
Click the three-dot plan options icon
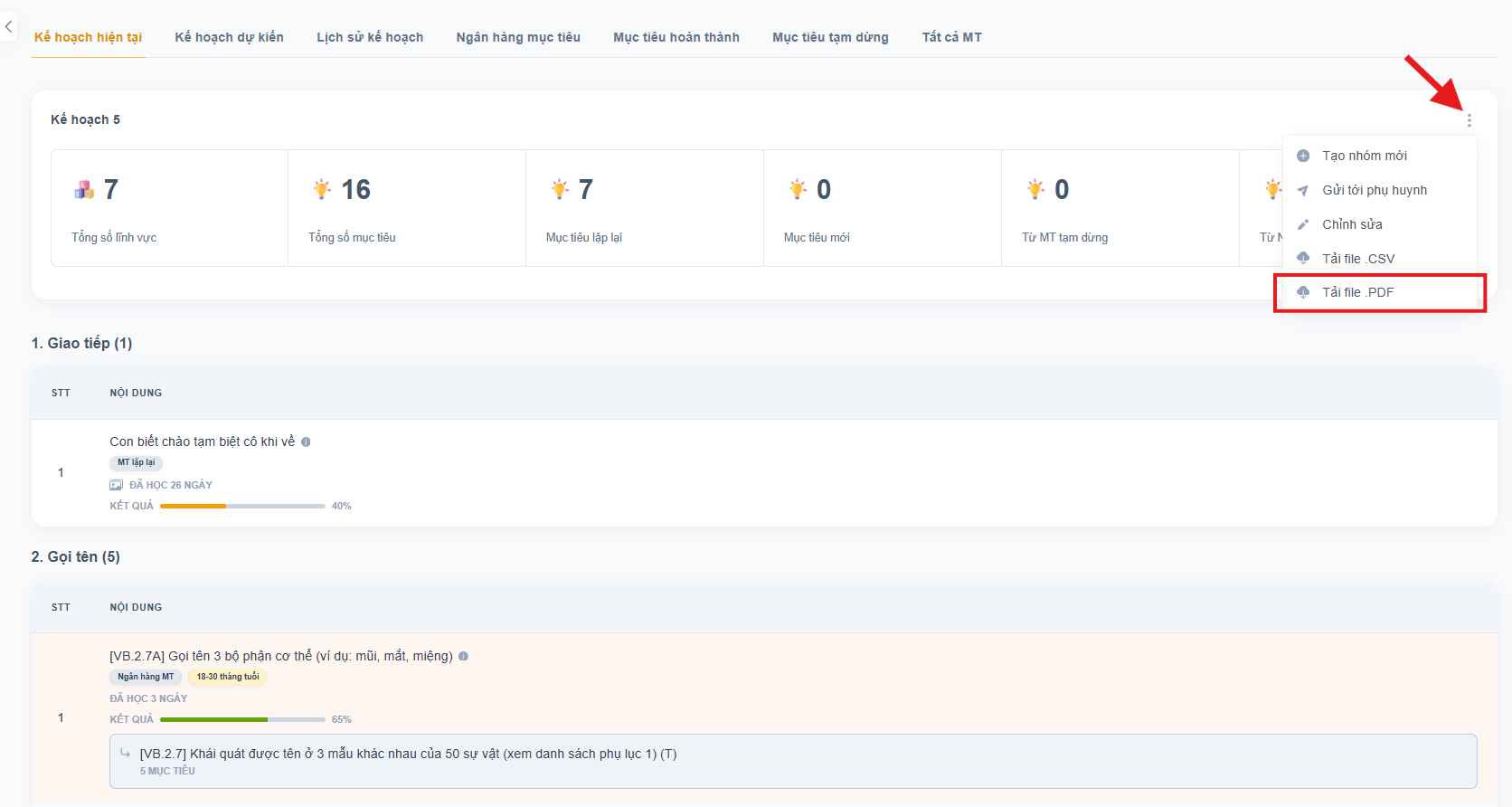1469,120
